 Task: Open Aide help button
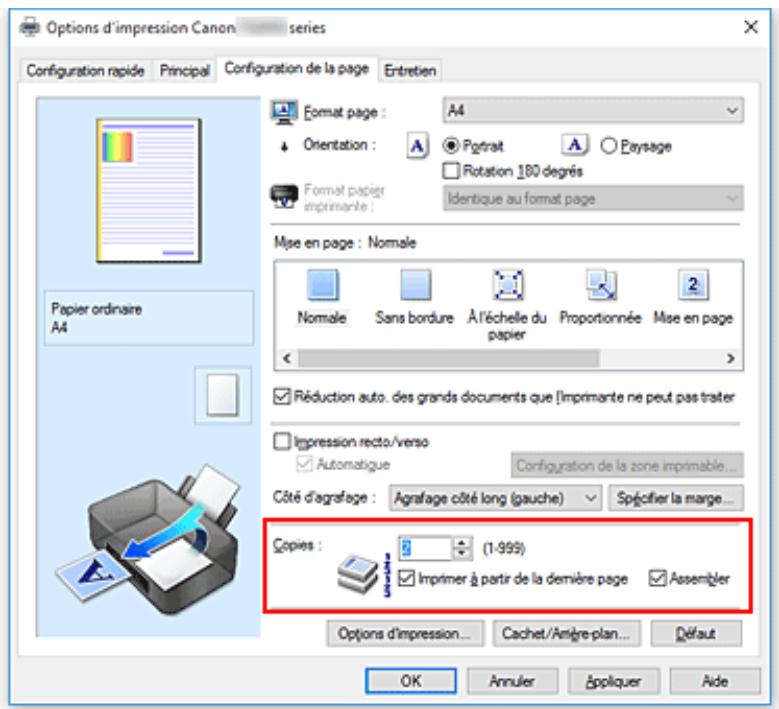(715, 681)
